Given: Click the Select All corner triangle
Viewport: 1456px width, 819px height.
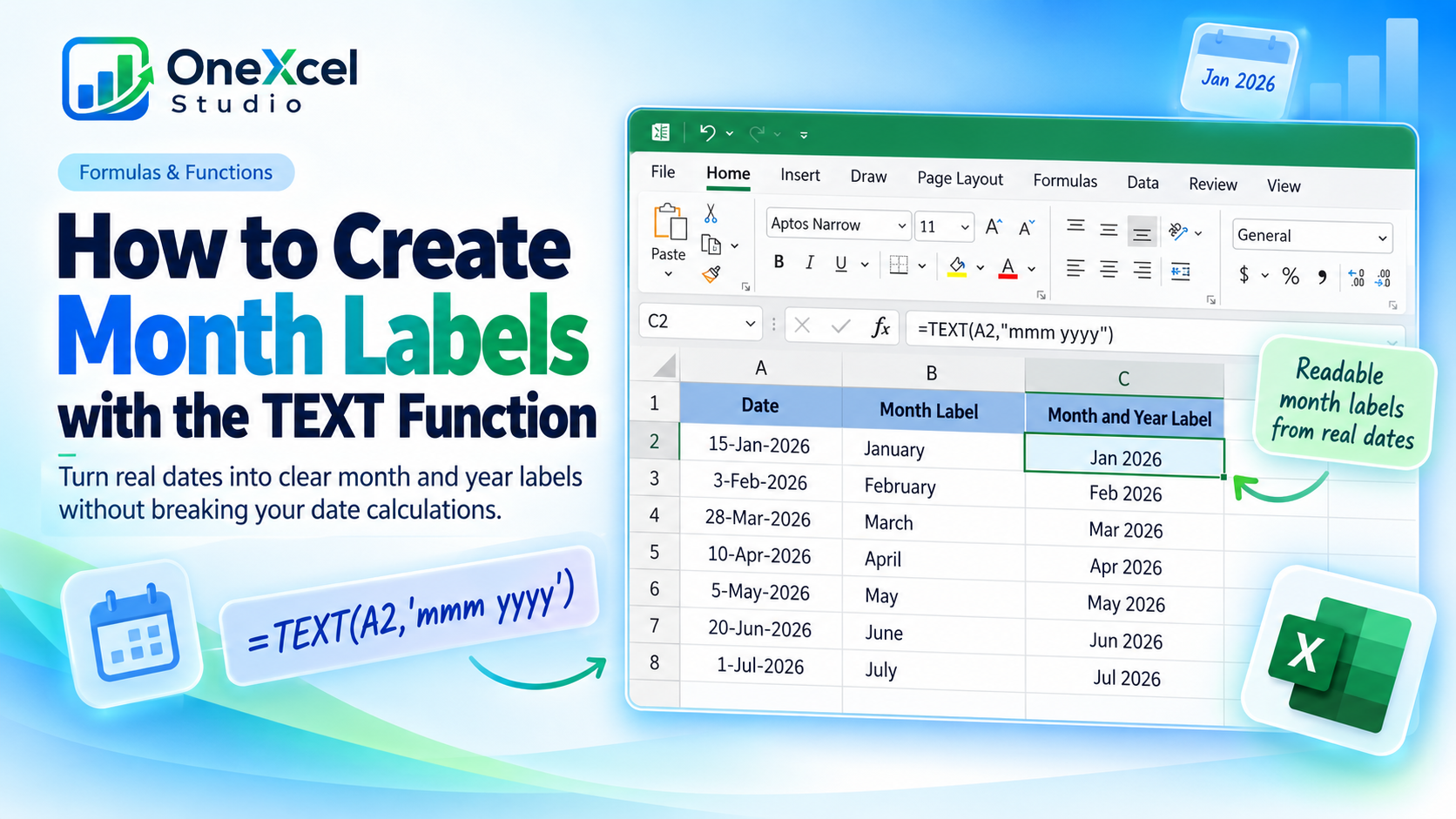Looking at the screenshot, I should (x=664, y=366).
